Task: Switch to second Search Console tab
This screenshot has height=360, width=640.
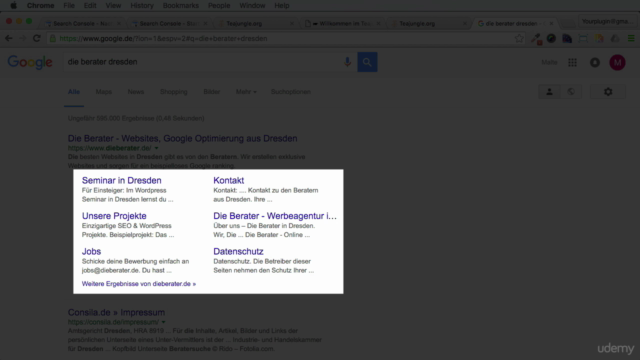Action: click(x=169, y=23)
